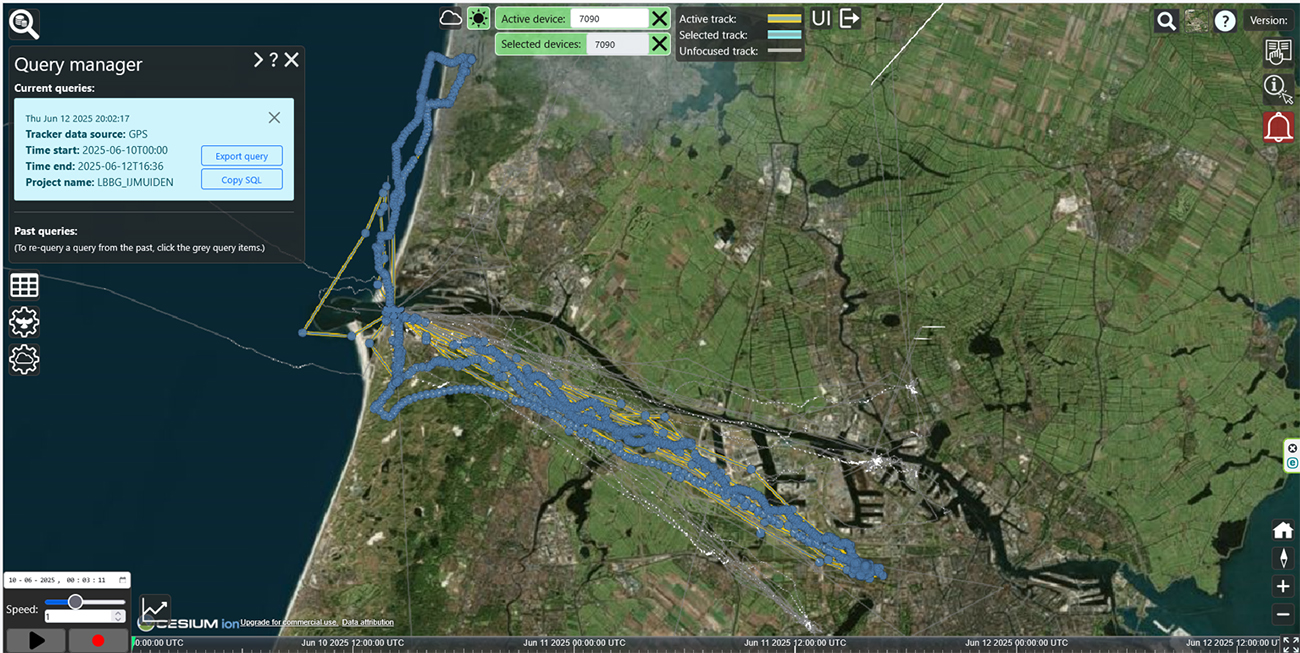Open the chart graph icon
The width and height of the screenshot is (1300, 653).
pos(155,609)
